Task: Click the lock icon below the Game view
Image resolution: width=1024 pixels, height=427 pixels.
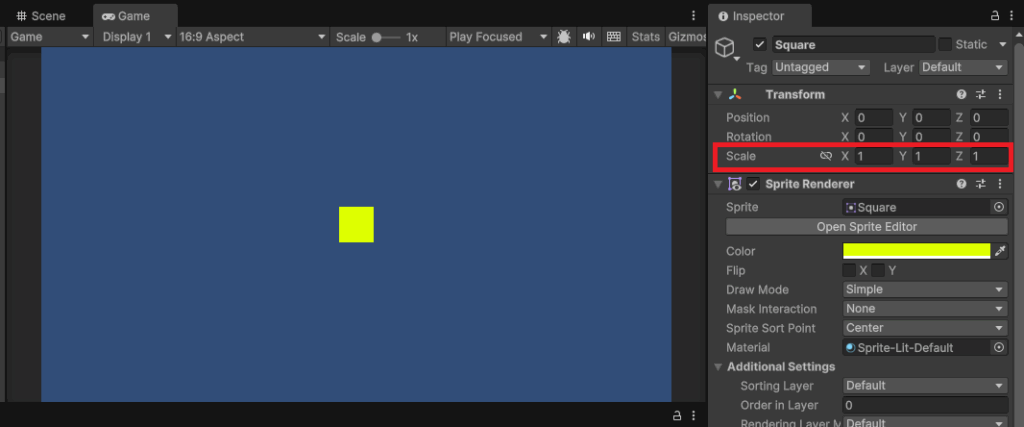Action: (x=677, y=415)
